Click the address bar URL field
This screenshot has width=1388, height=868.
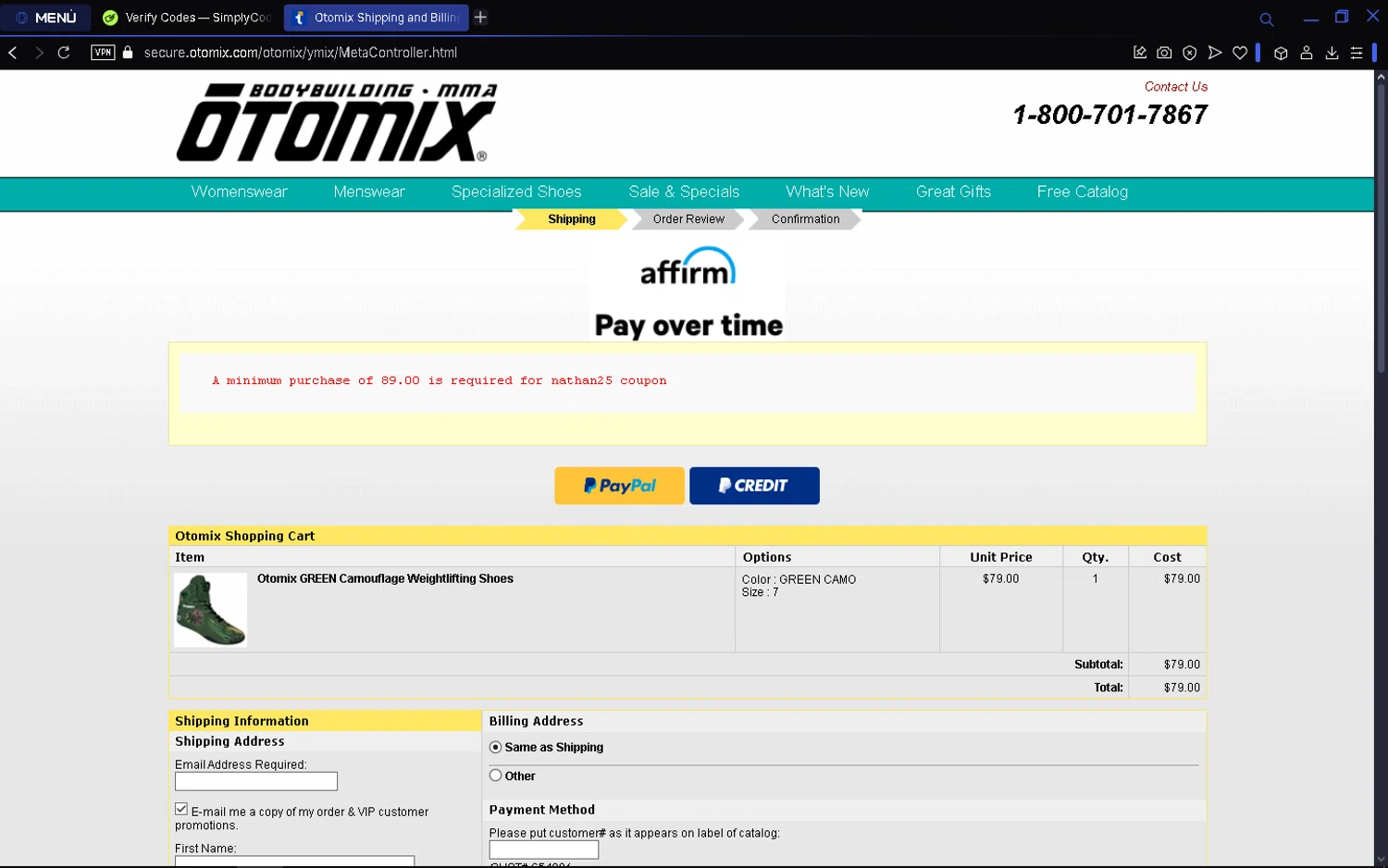click(x=301, y=53)
